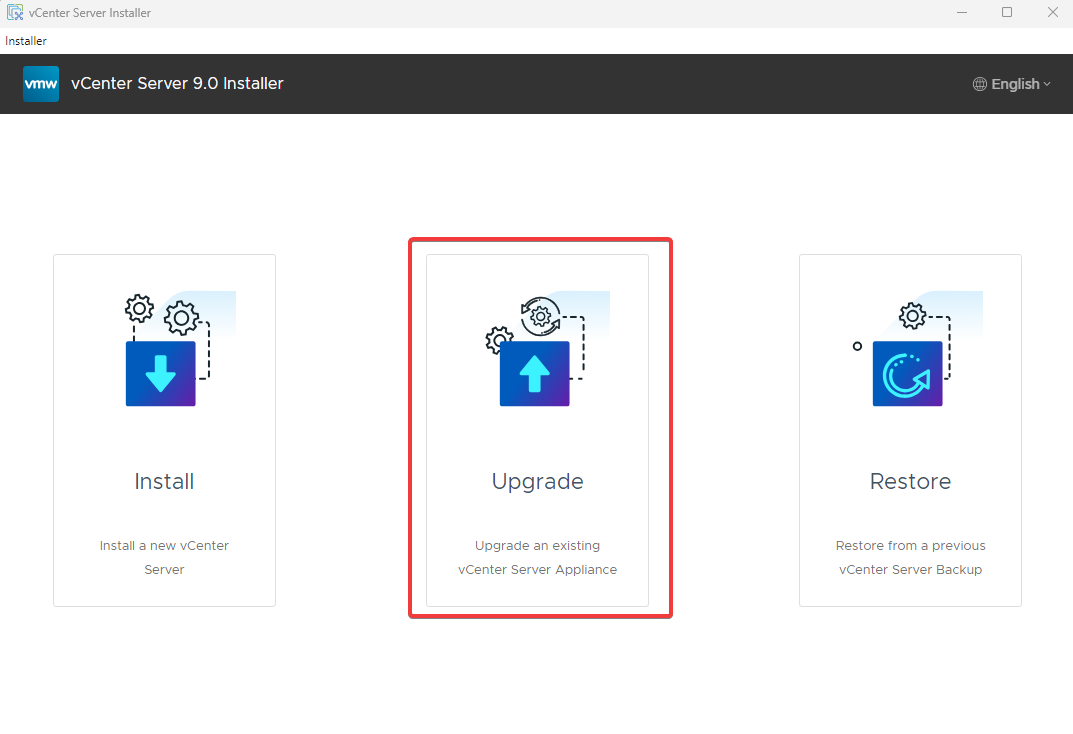This screenshot has width=1073, height=734.
Task: Click 'Install a new vCenter Server' description
Action: [x=164, y=558]
